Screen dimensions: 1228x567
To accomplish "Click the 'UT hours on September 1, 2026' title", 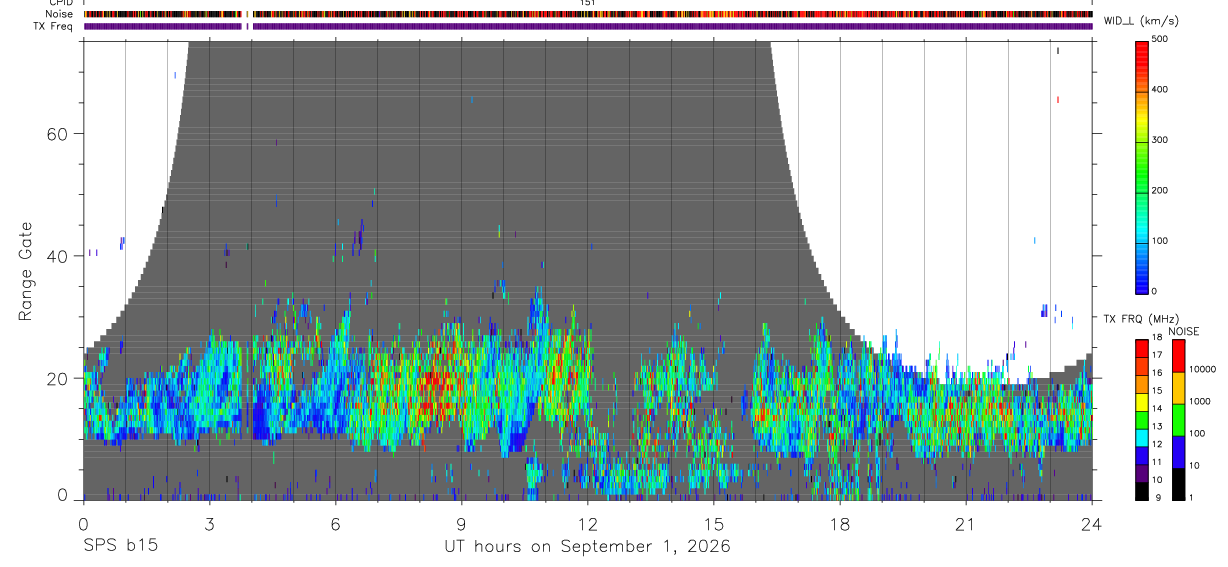I will point(587,546).
